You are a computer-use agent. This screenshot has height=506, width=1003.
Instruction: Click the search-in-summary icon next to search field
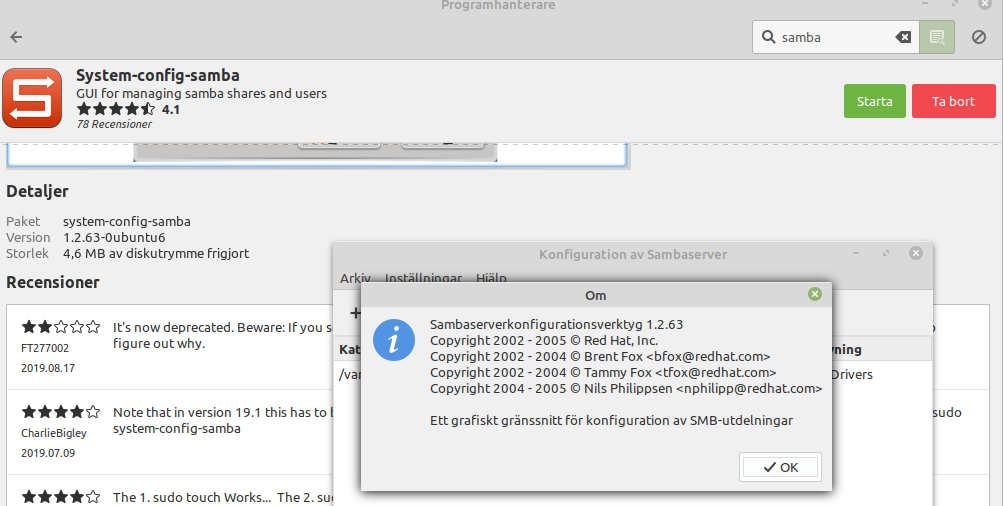click(937, 37)
